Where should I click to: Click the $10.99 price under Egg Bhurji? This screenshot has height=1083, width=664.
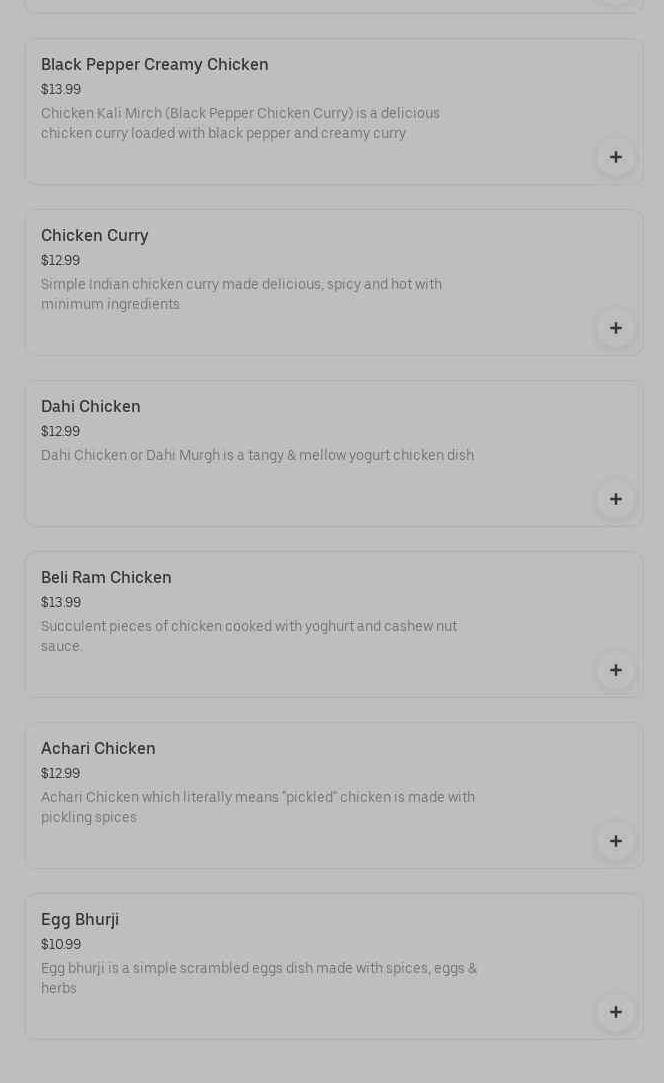[x=61, y=945]
